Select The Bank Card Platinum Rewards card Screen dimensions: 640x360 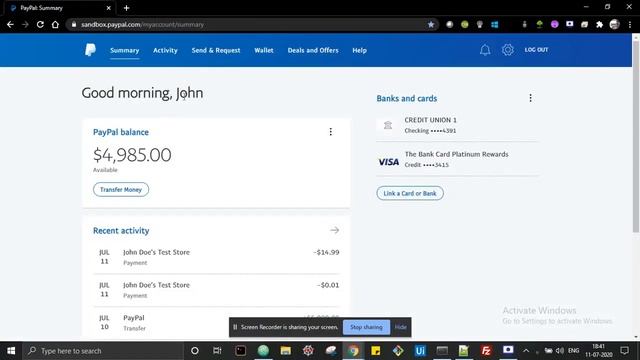[x=457, y=159]
